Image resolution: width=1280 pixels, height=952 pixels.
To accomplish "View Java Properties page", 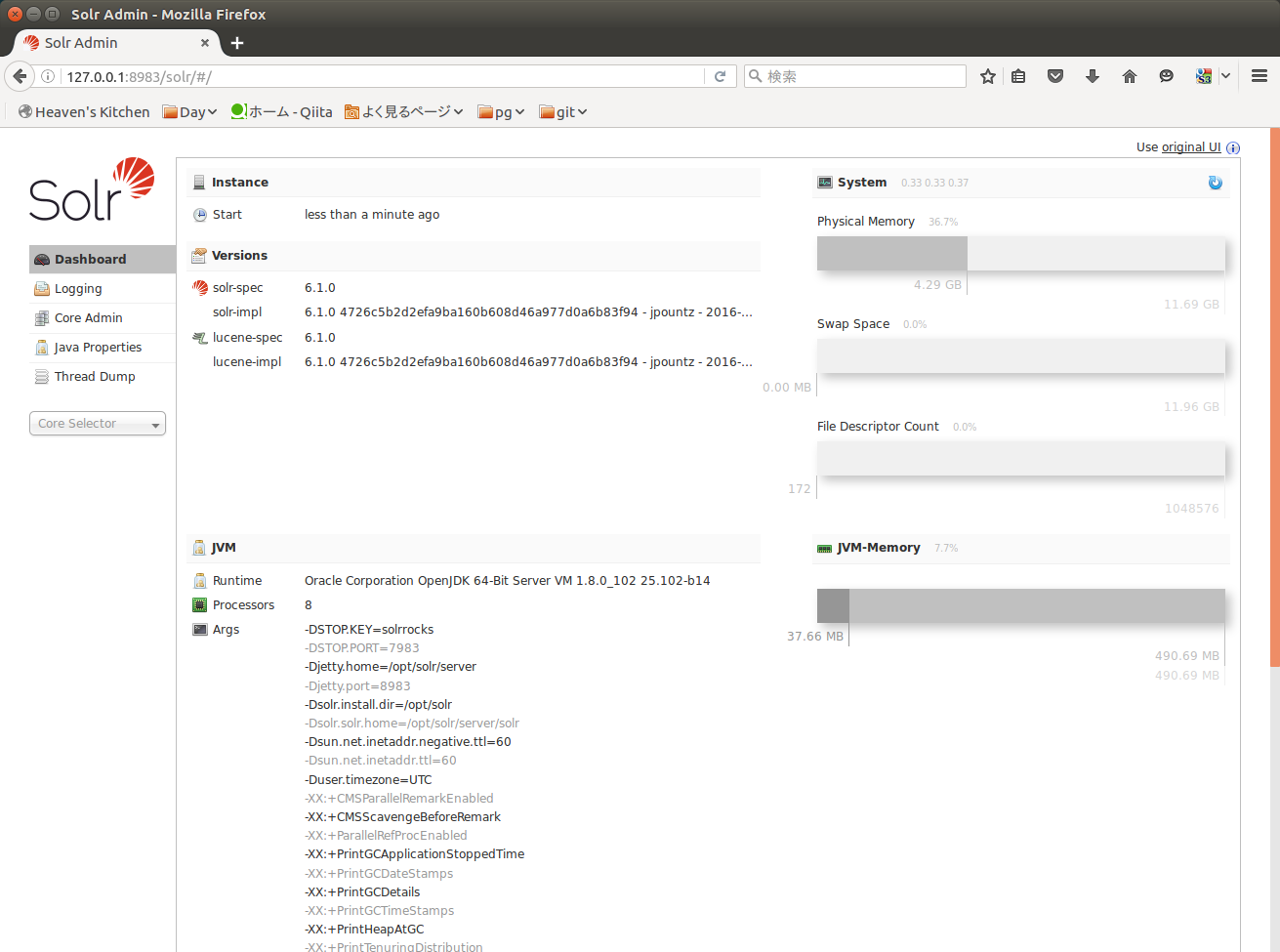I will [x=99, y=347].
